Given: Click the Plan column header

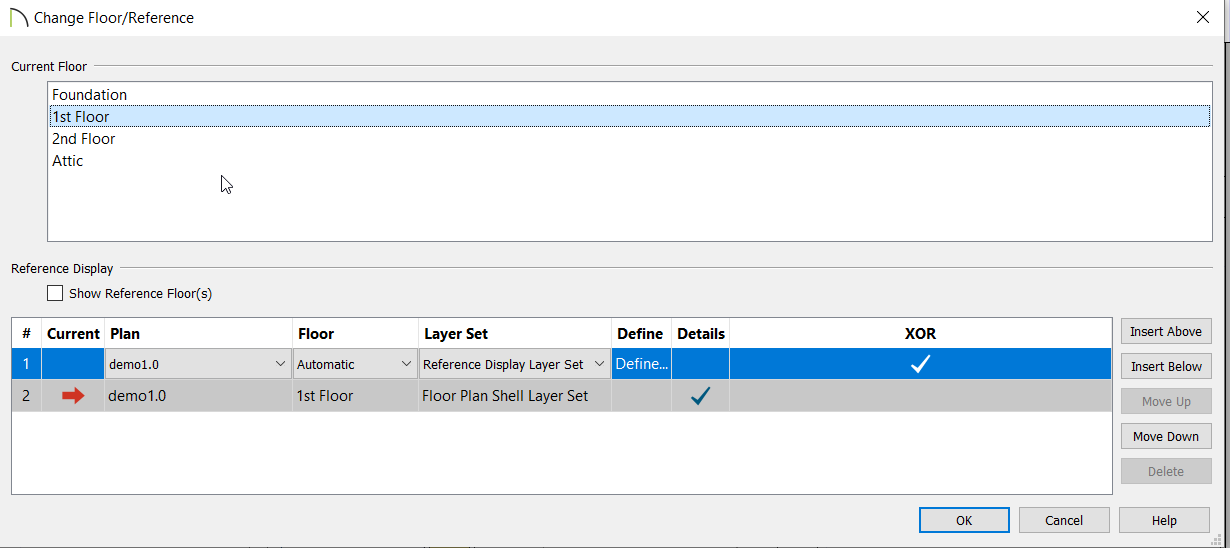Looking at the screenshot, I should [x=198, y=334].
